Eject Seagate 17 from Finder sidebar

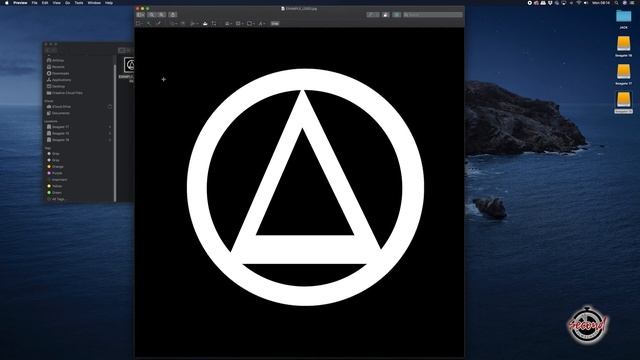(110, 127)
